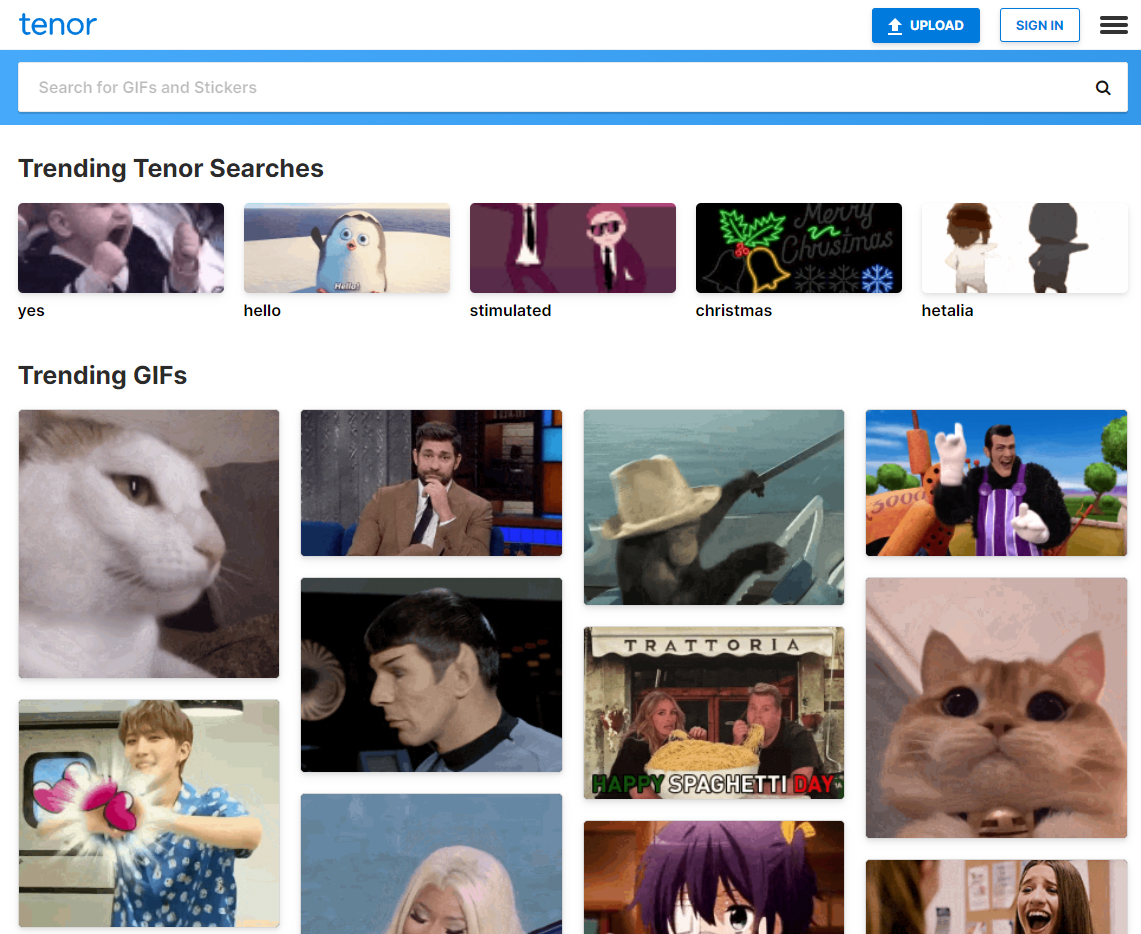Click the 'stimulated' search label
1141x934 pixels.
click(x=510, y=311)
